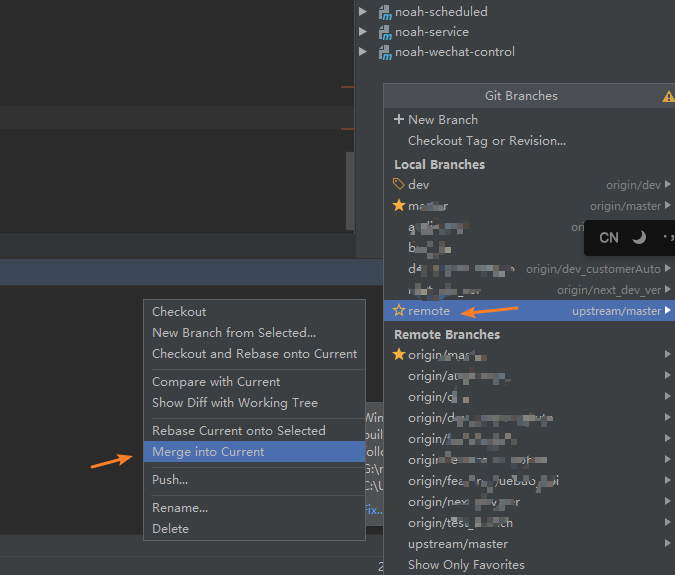Select the dev local branch

529,185
